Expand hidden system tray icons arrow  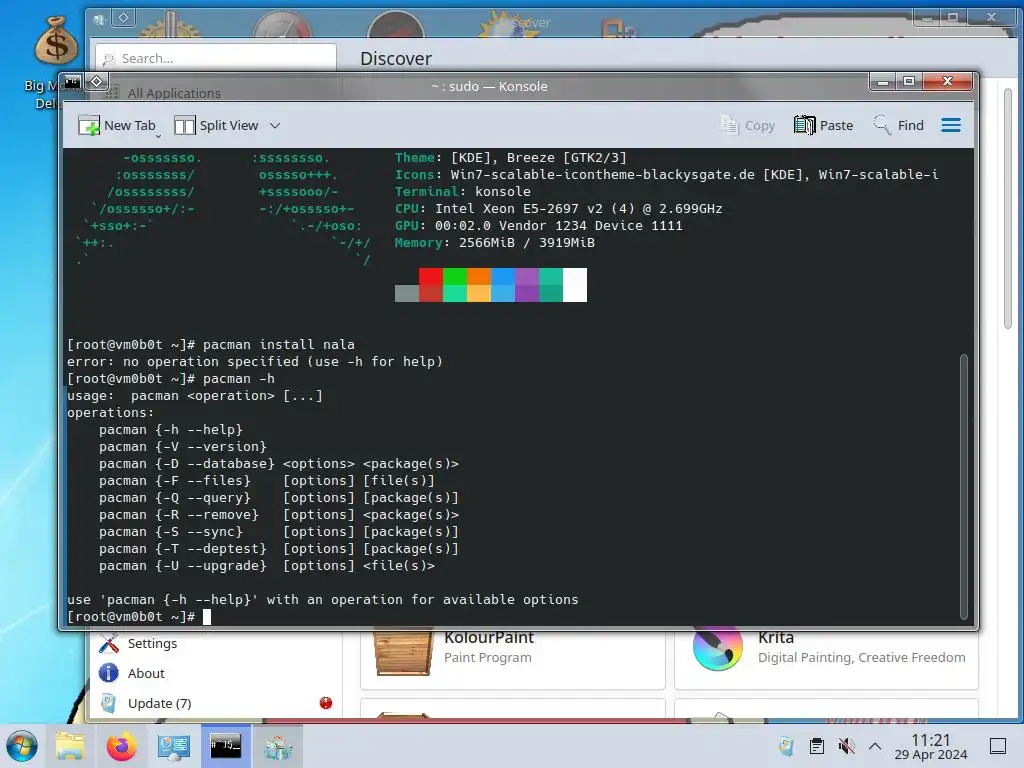pyautogui.click(x=875, y=746)
